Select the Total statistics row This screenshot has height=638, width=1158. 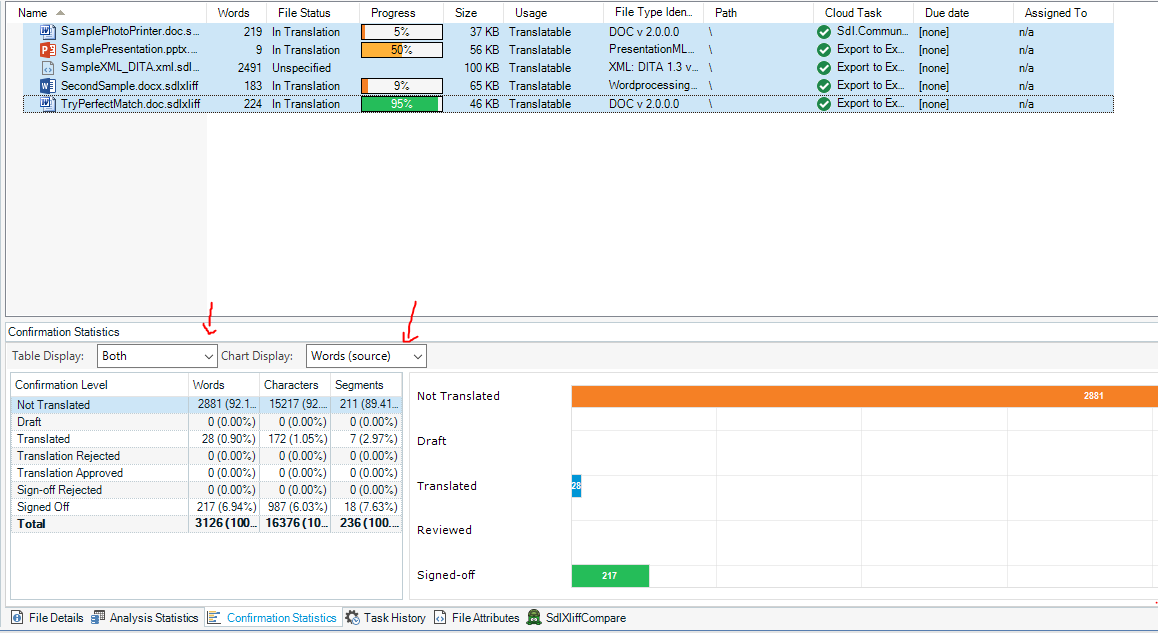pyautogui.click(x=207, y=524)
